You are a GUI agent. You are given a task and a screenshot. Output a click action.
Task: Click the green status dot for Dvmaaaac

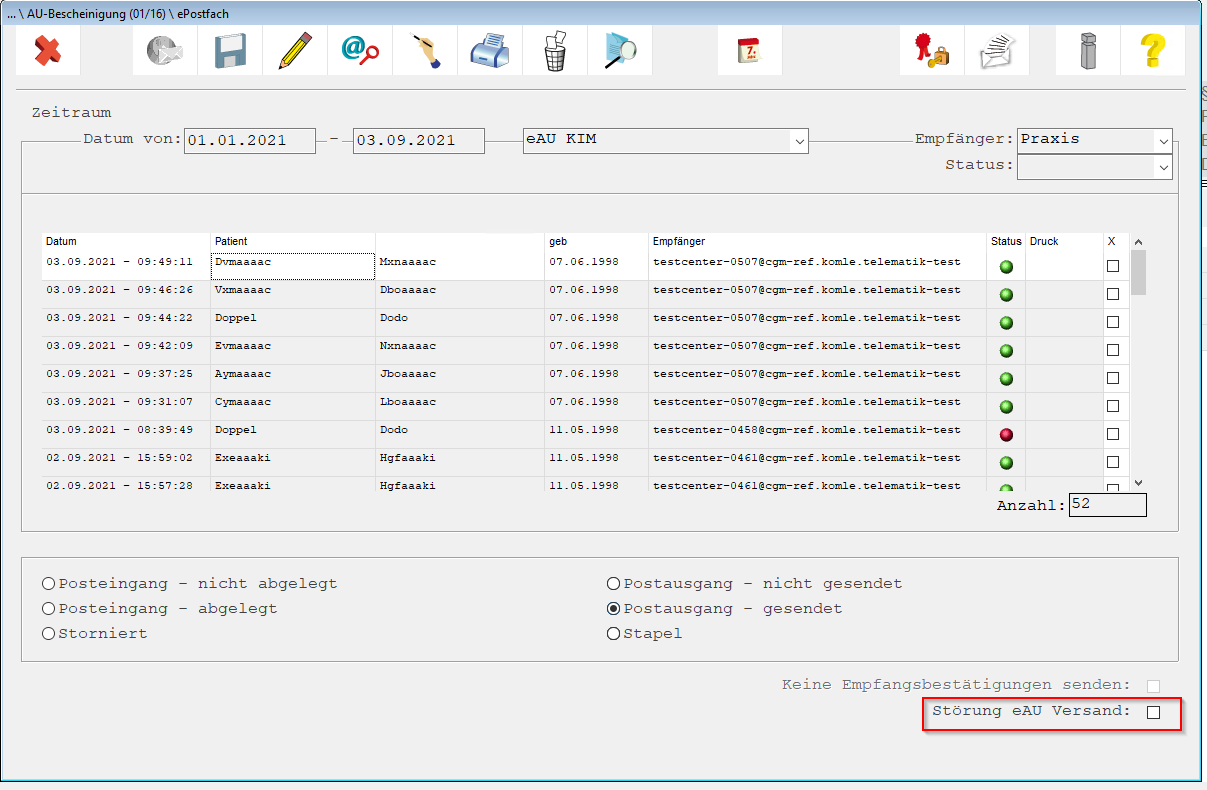pyautogui.click(x=1006, y=267)
